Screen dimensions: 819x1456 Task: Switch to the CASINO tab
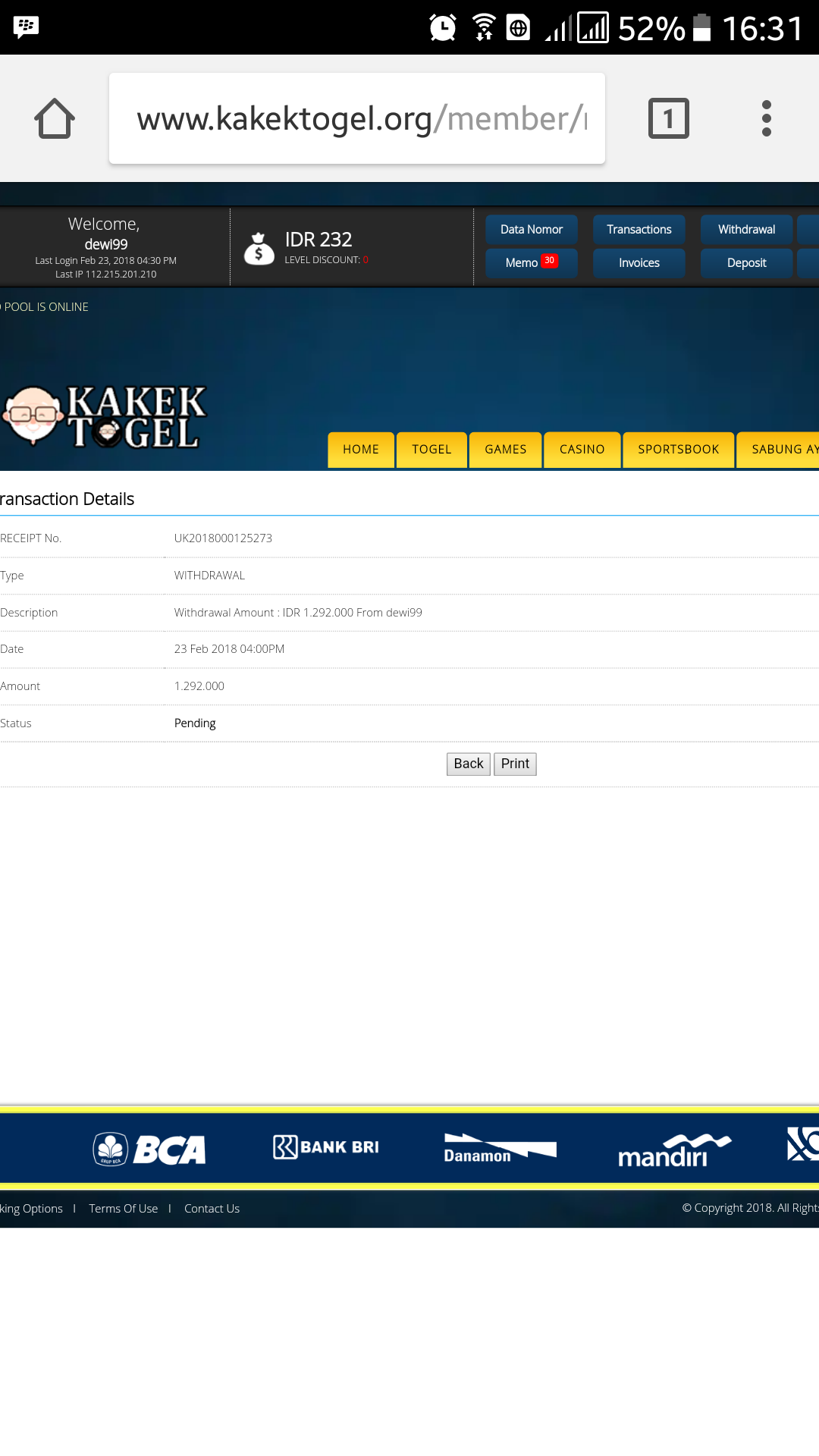tap(582, 450)
